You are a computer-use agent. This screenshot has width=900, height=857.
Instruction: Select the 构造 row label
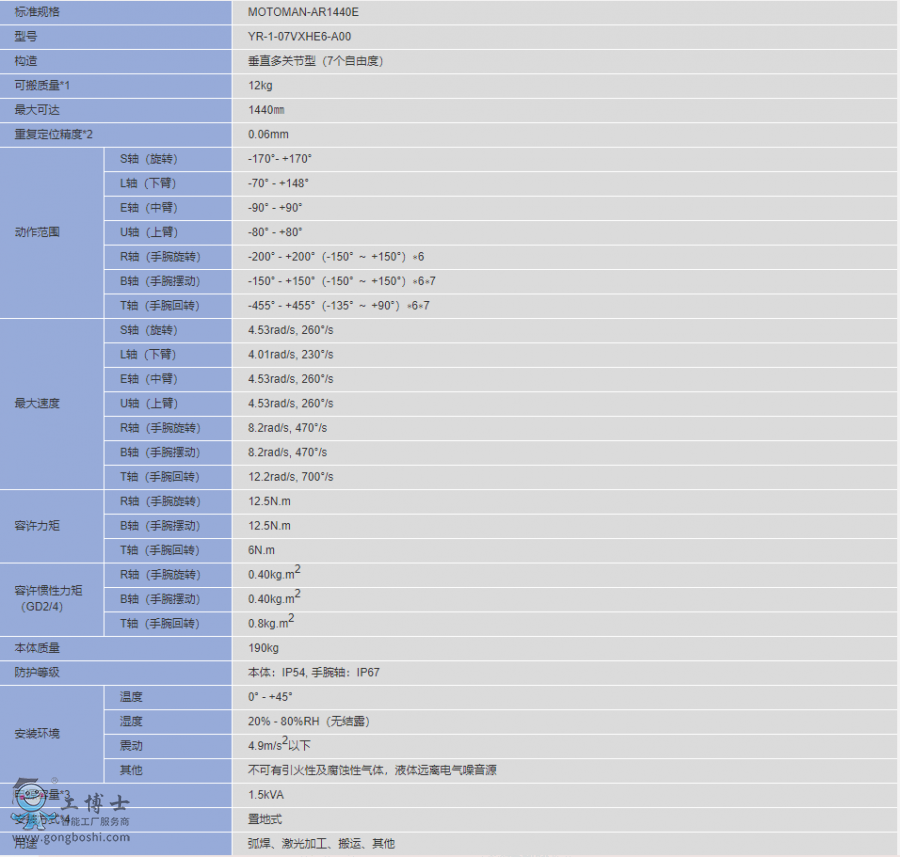coord(26,61)
